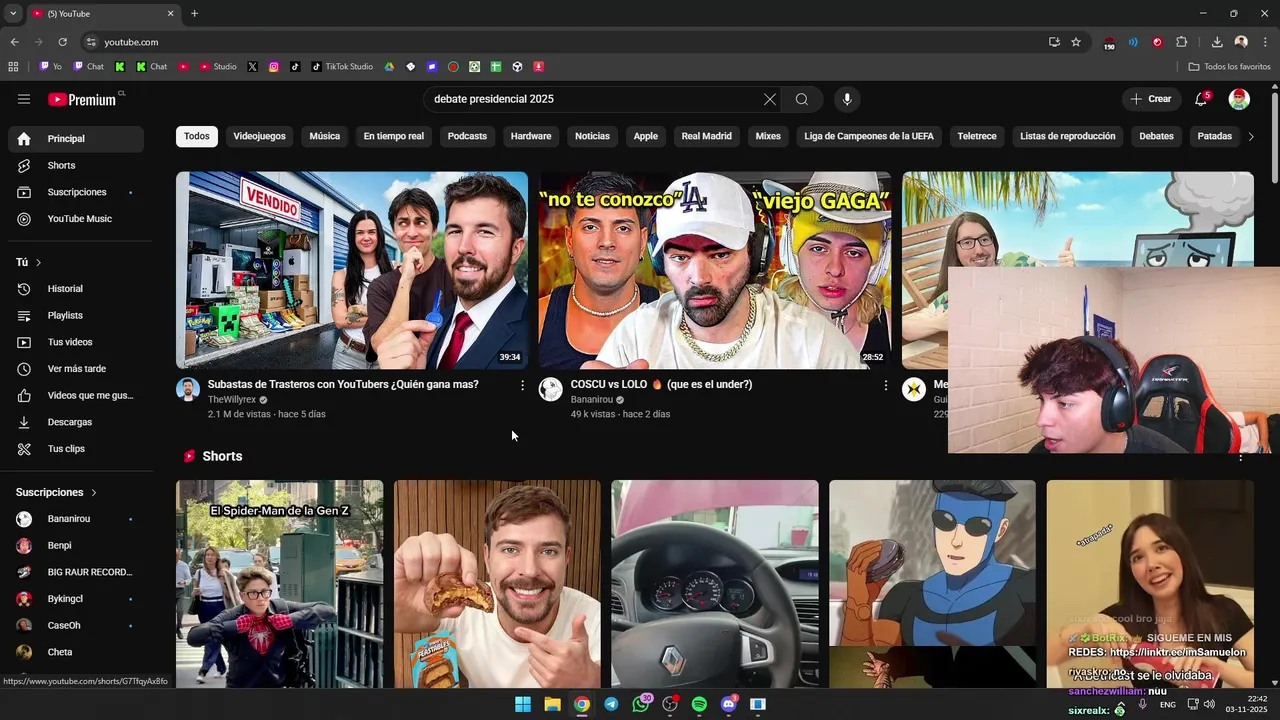Viewport: 1280px width, 720px height.
Task: Start voice search with the microphone
Action: pyautogui.click(x=847, y=99)
